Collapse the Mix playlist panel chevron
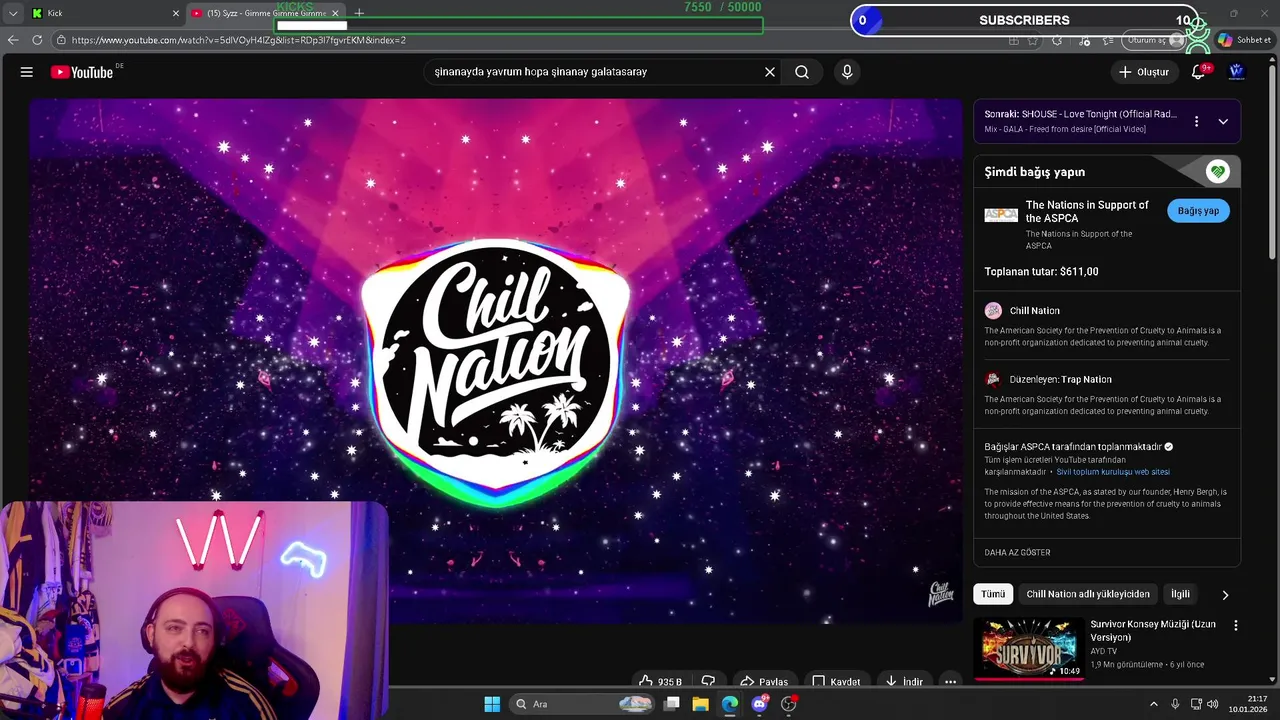Image resolution: width=1280 pixels, height=720 pixels. coord(1223,121)
